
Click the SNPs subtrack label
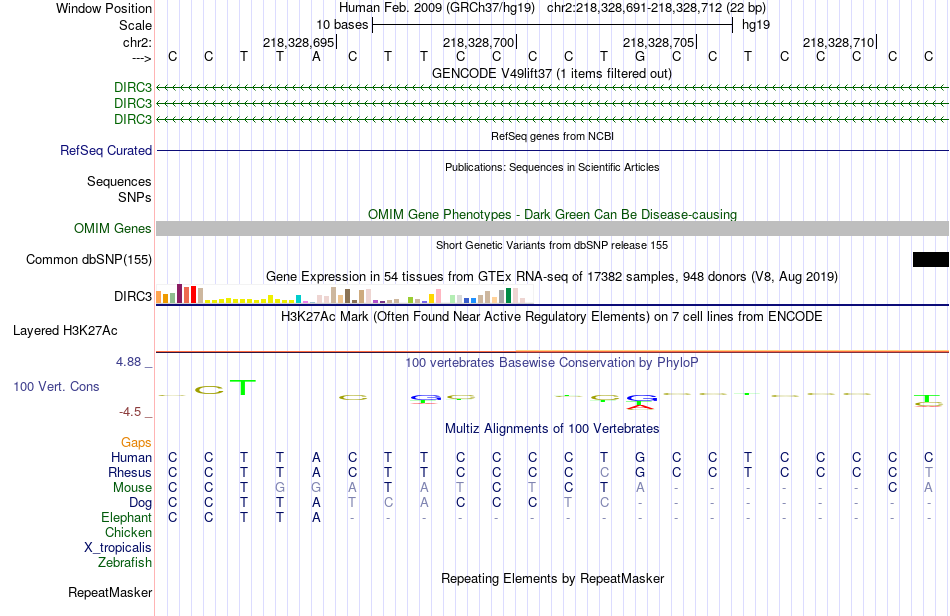[135, 197]
